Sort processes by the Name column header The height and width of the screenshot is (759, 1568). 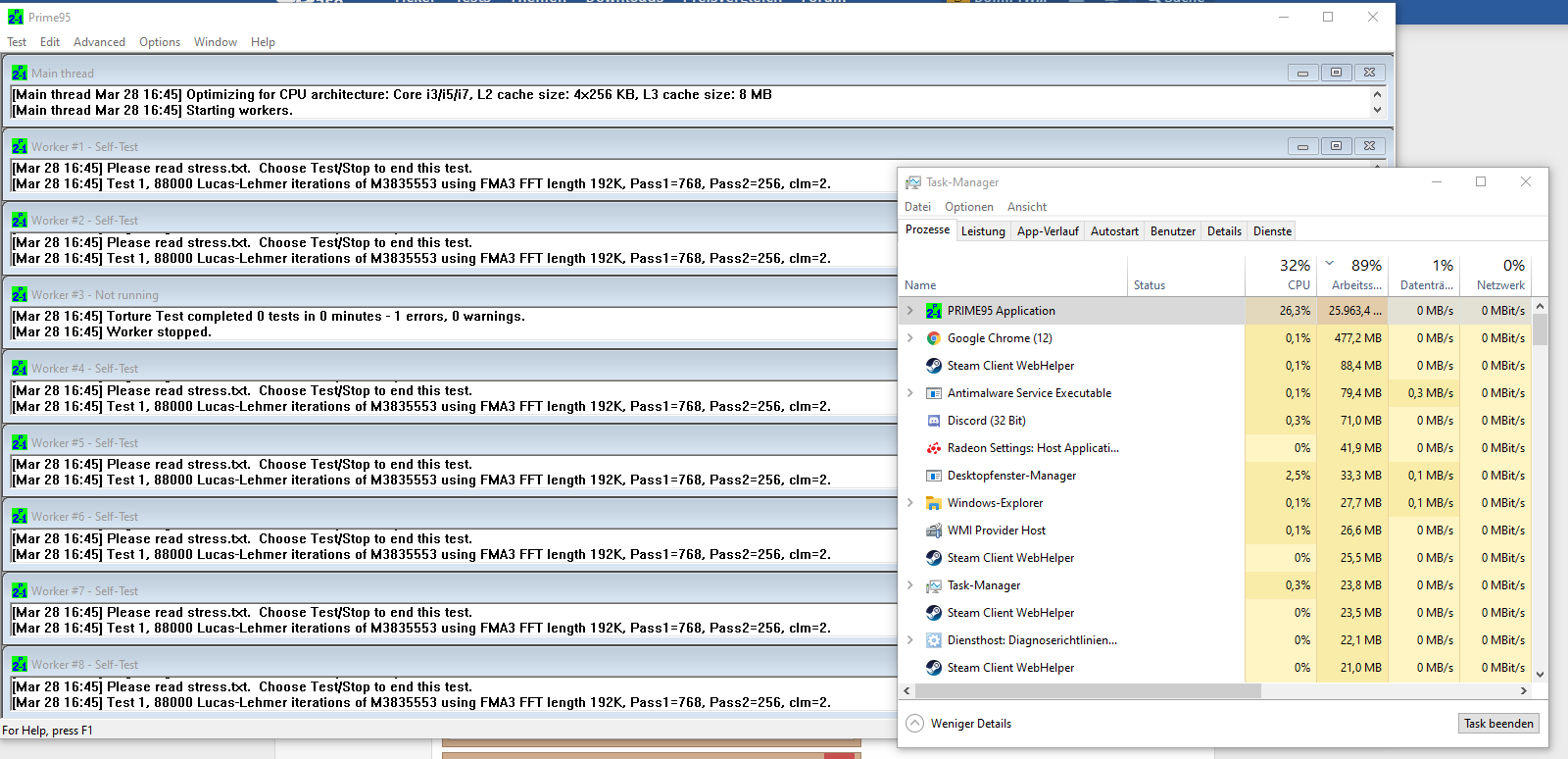click(x=1013, y=275)
